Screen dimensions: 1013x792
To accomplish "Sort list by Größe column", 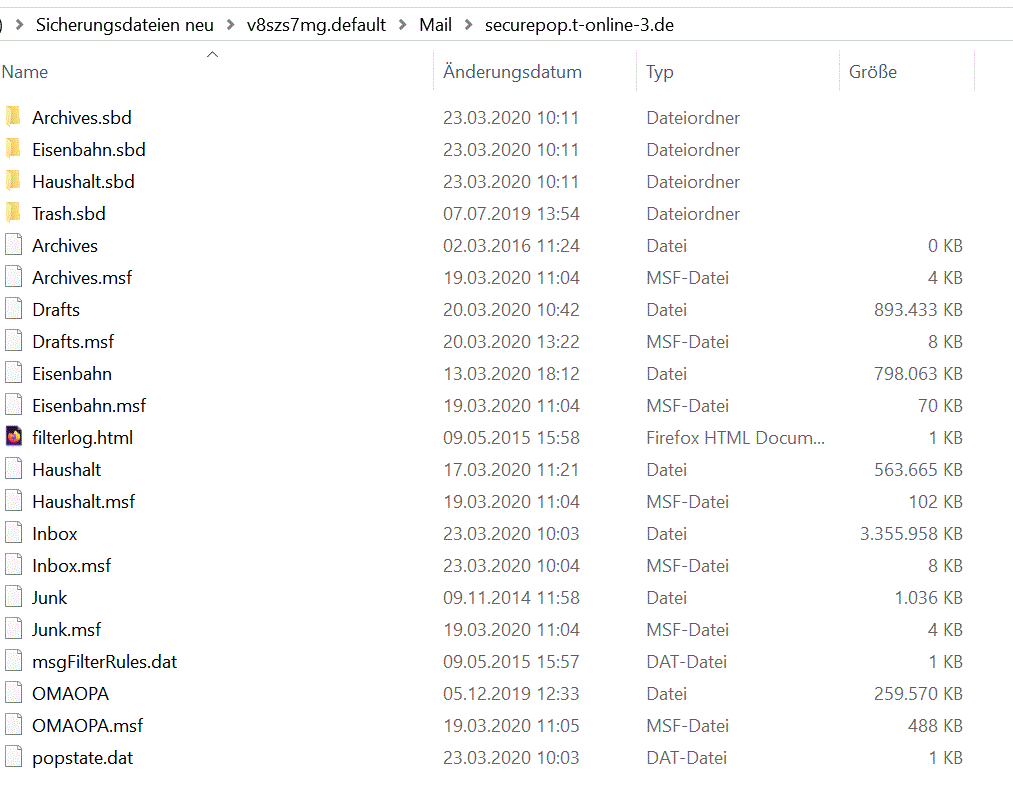I will [872, 72].
